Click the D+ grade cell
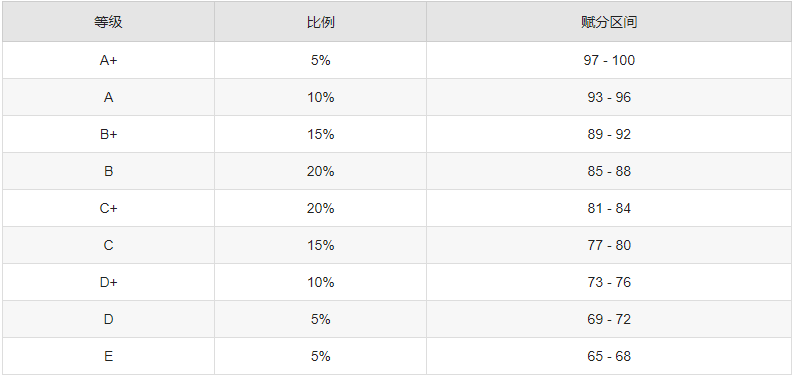 coord(108,282)
